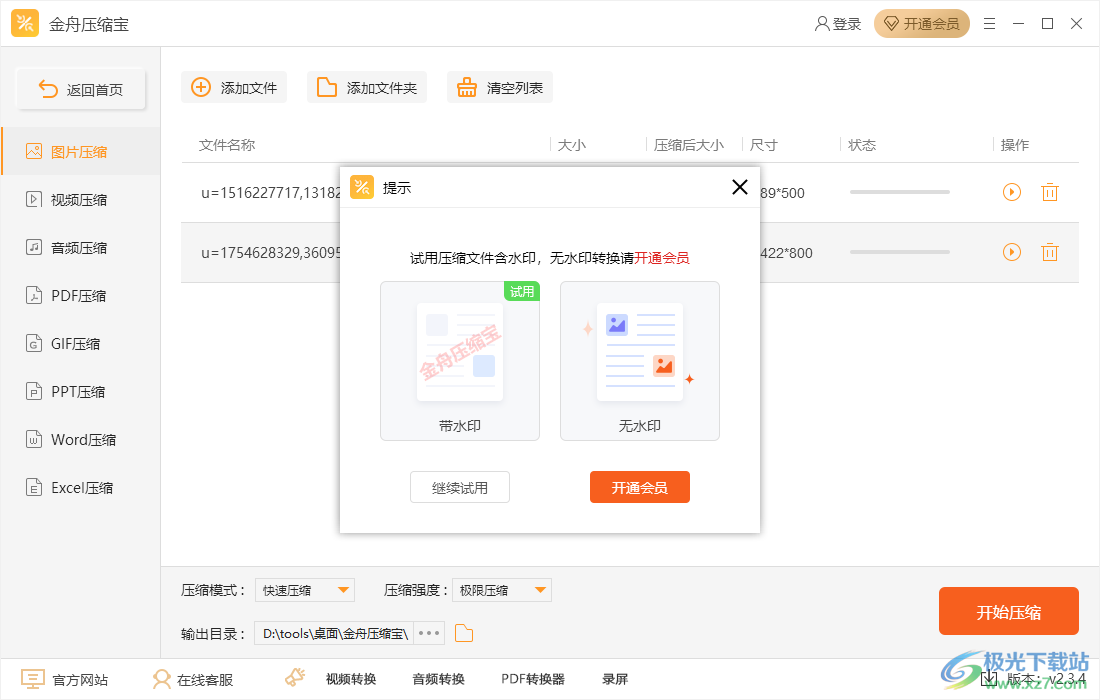Click progress bar of the 422*800 row

(899, 252)
